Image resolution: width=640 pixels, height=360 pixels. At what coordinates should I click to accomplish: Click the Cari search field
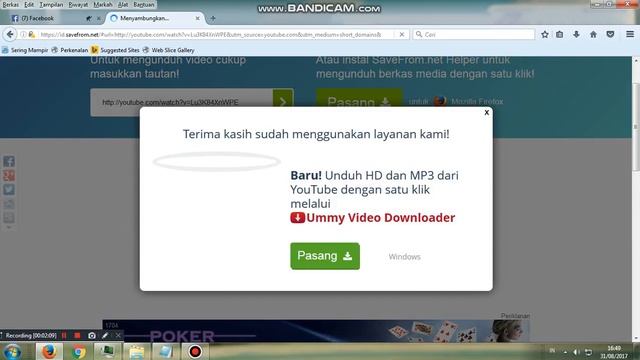pos(473,35)
